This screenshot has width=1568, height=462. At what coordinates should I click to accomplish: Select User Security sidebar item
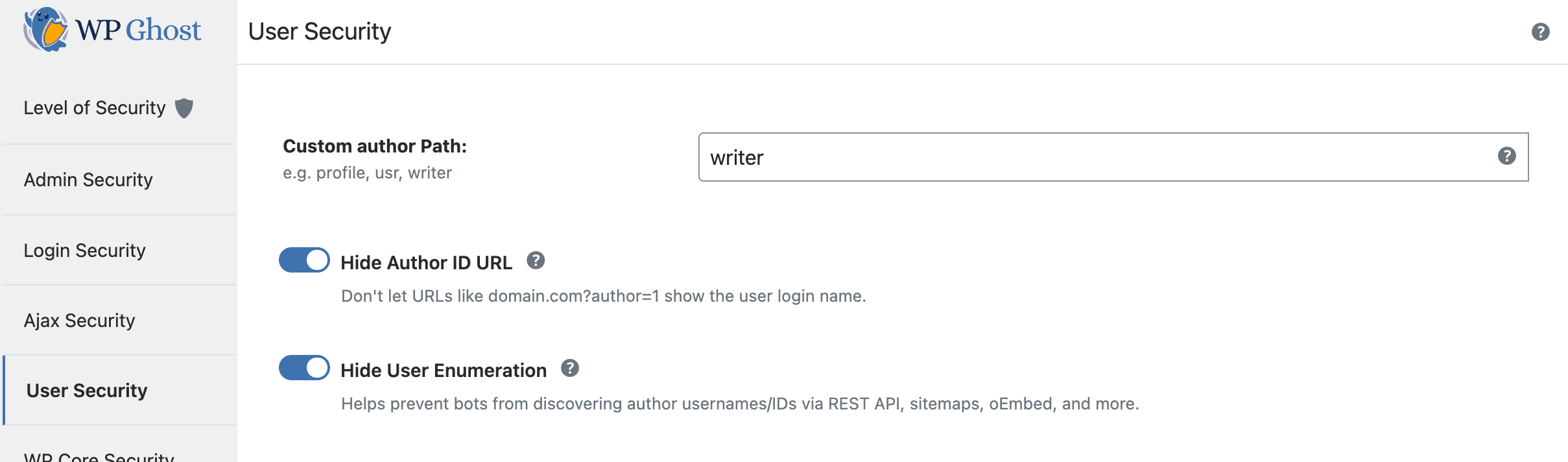point(119,391)
